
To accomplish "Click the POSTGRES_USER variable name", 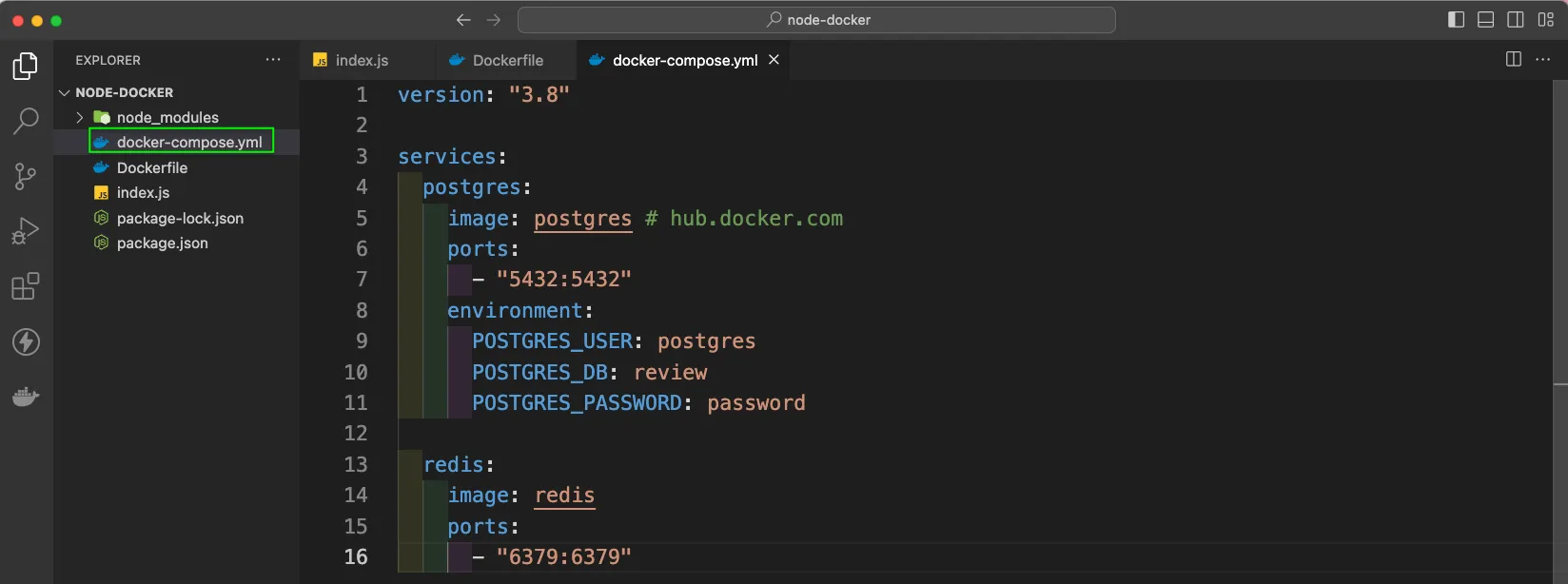I will tap(552, 341).
